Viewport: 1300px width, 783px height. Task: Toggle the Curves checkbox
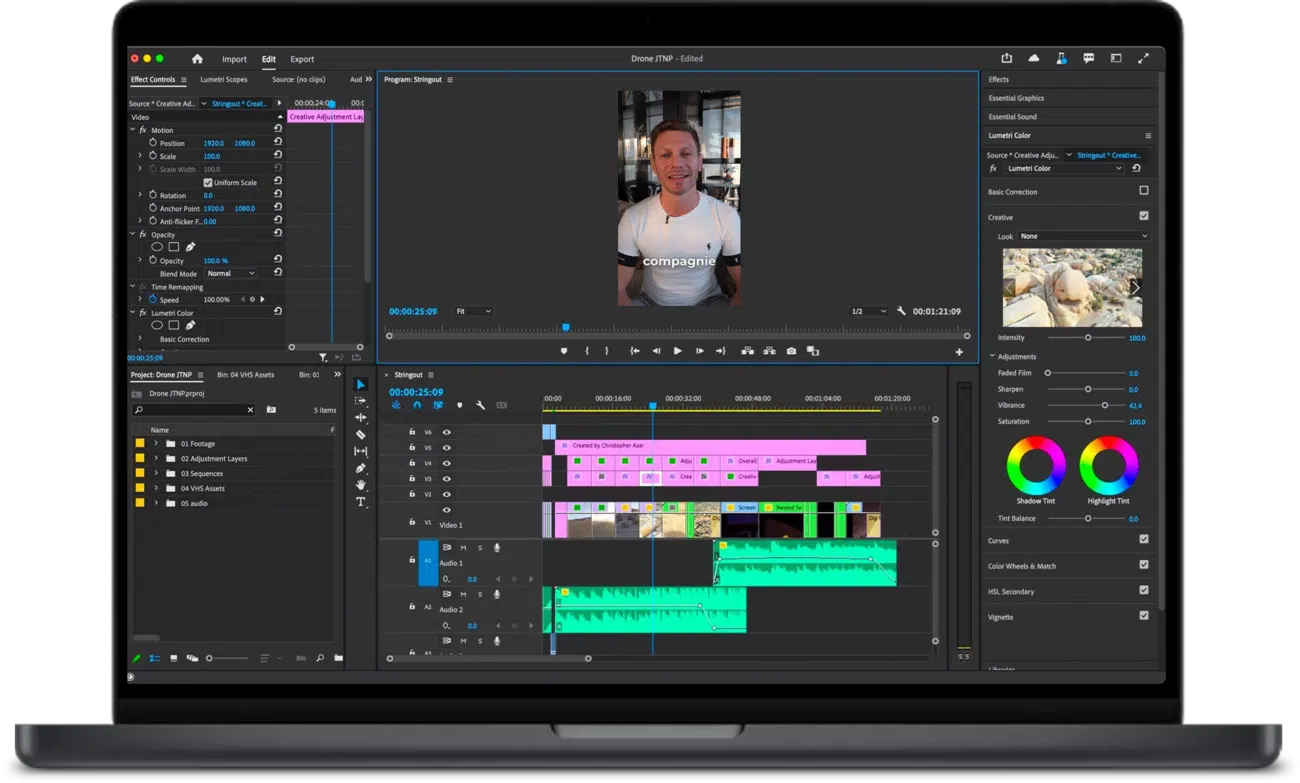point(1144,539)
